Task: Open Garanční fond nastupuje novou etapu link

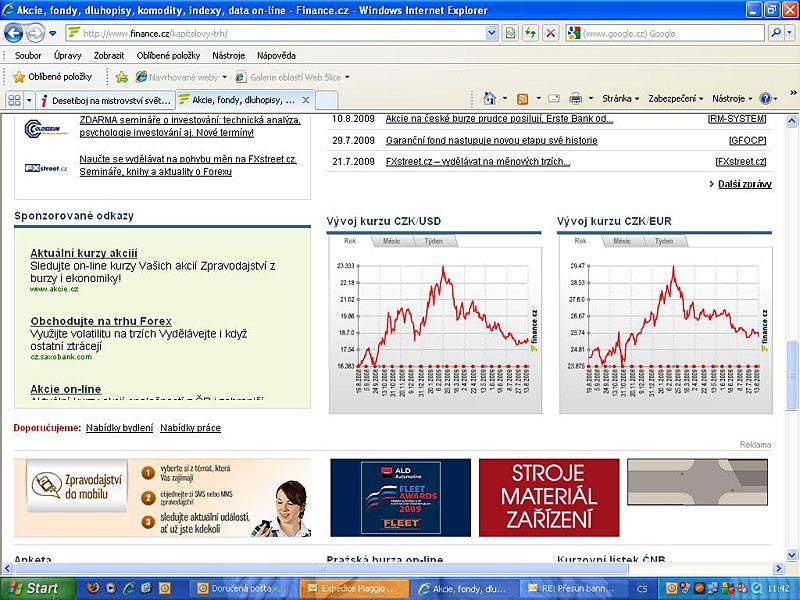Action: click(491, 140)
